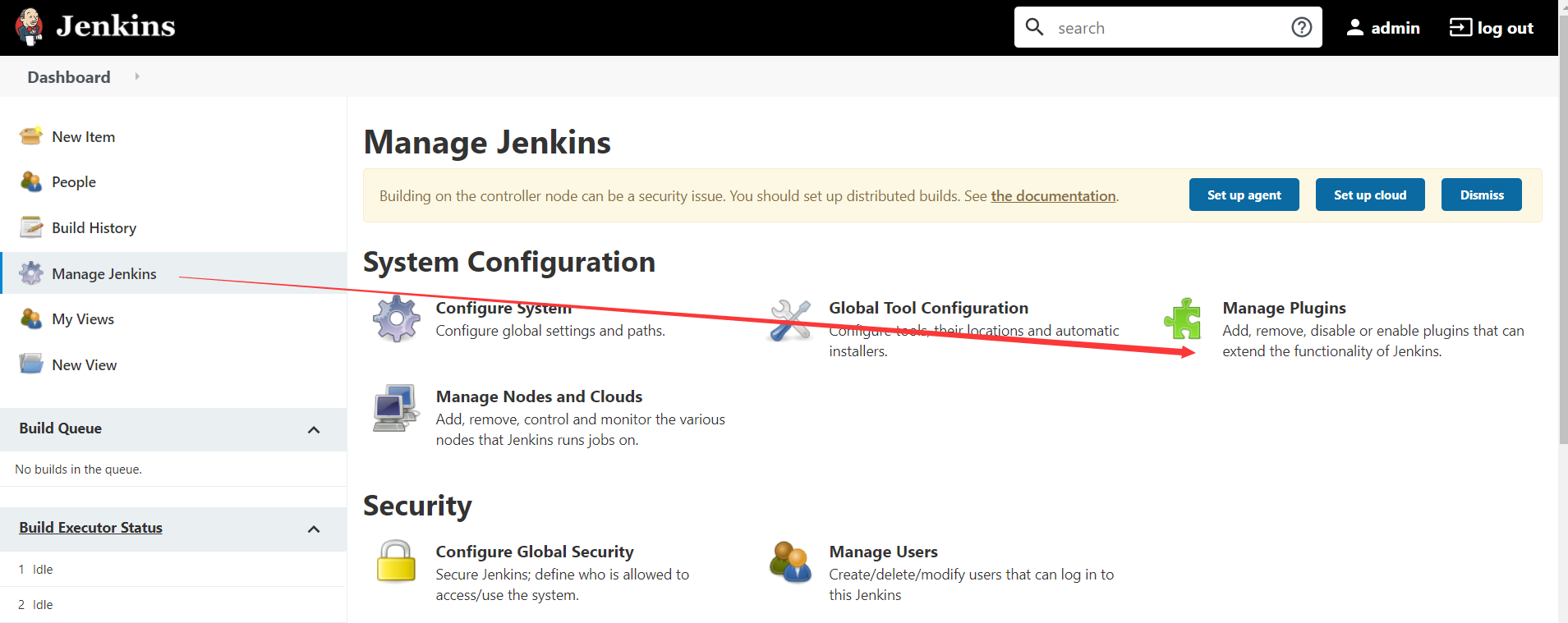1568x623 pixels.
Task: Click 'No builds in the queue.' text
Action: point(78,470)
